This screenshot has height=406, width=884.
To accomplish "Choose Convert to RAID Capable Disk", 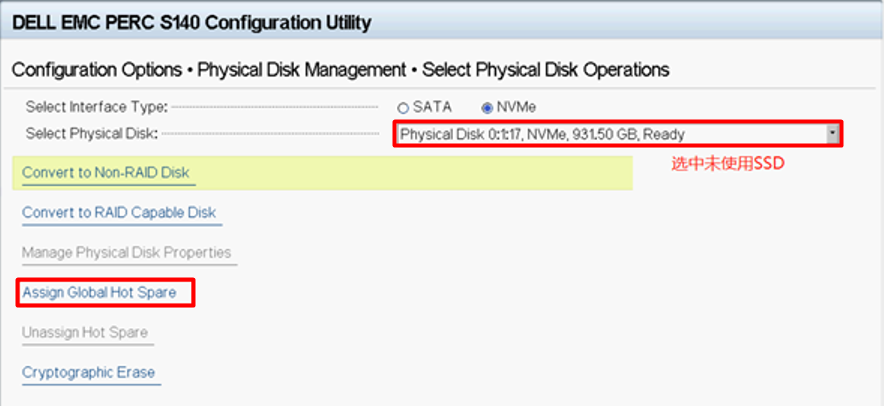I will tap(119, 213).
